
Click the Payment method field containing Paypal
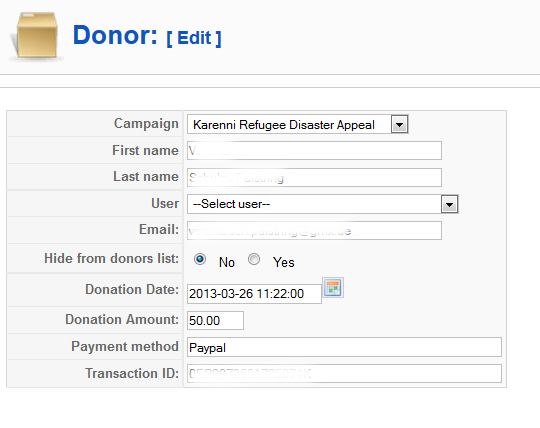click(x=344, y=347)
